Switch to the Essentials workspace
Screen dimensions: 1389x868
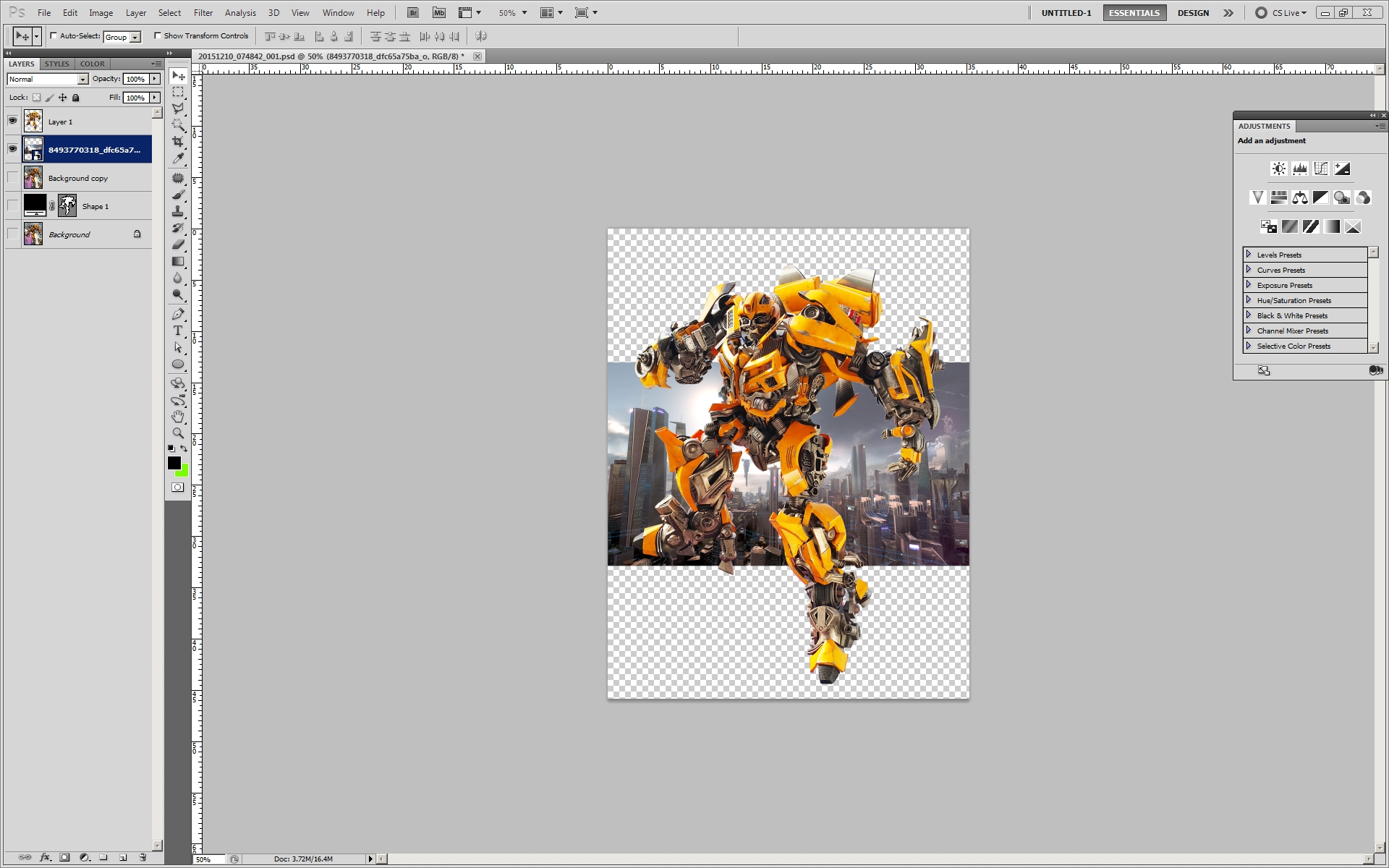coord(1134,13)
